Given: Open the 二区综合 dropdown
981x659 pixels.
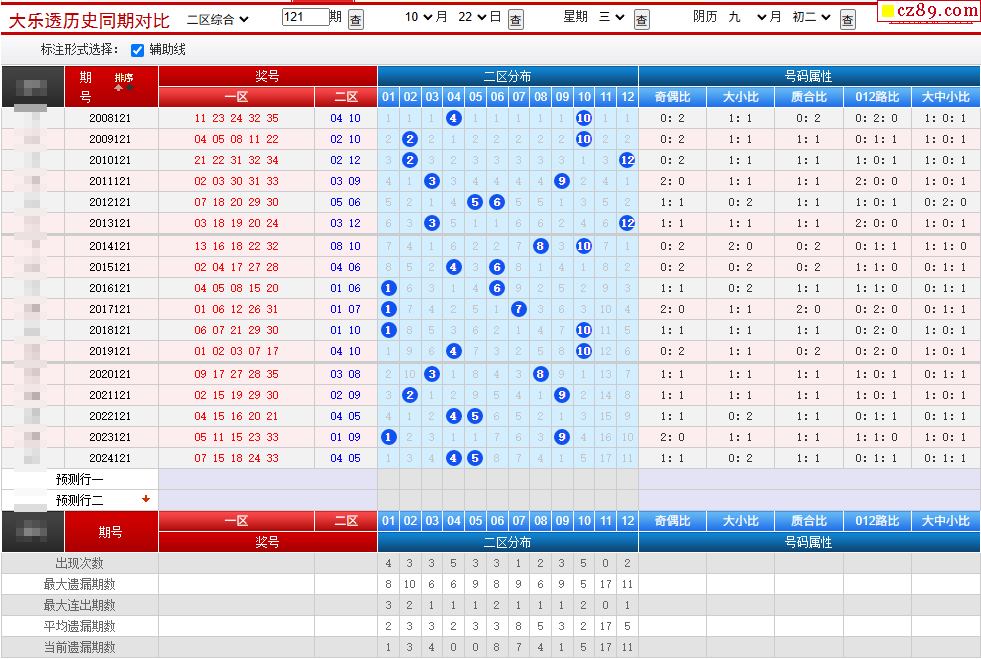Looking at the screenshot, I should 218,18.
